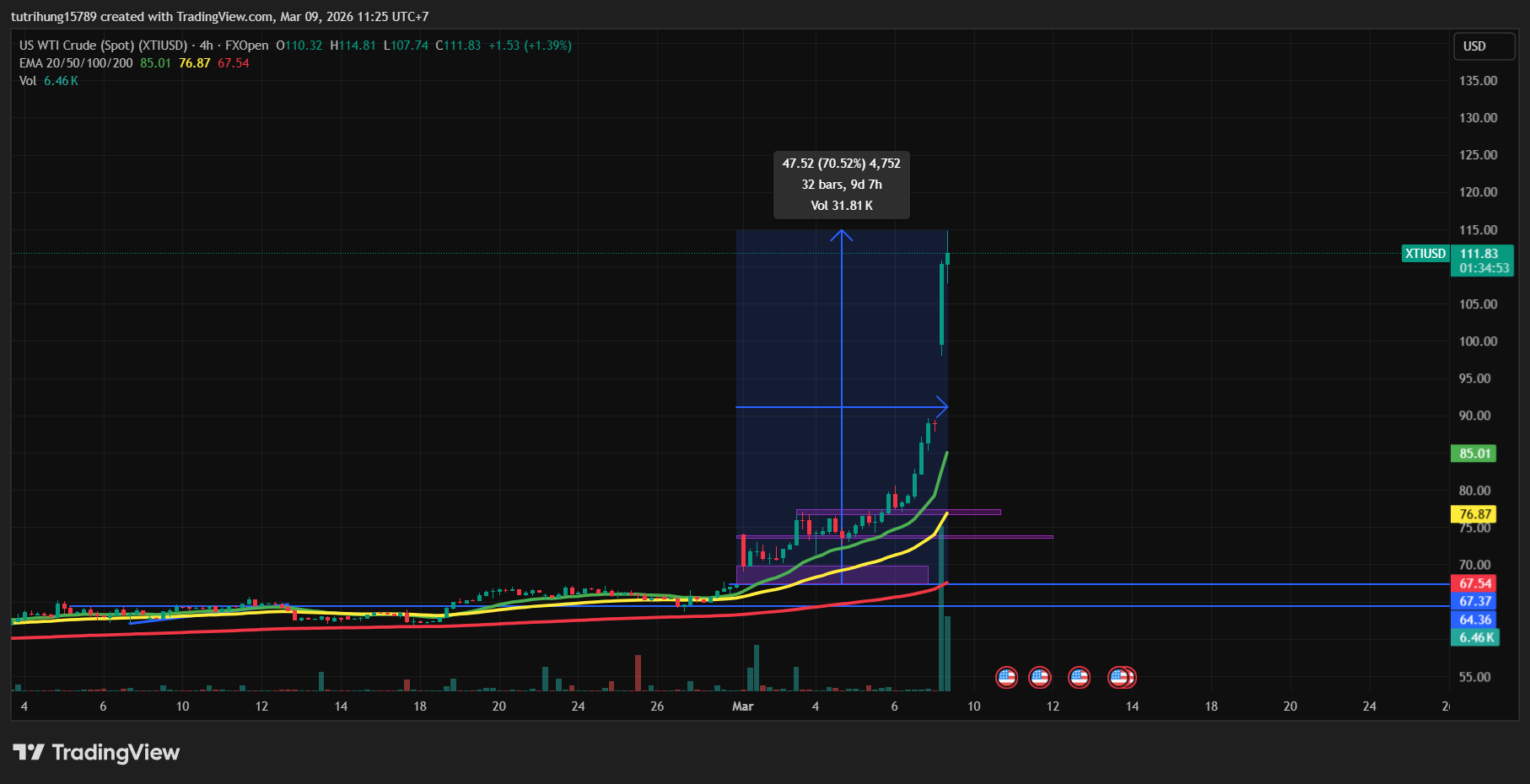Select the Vol indicator legend

click(x=28, y=81)
